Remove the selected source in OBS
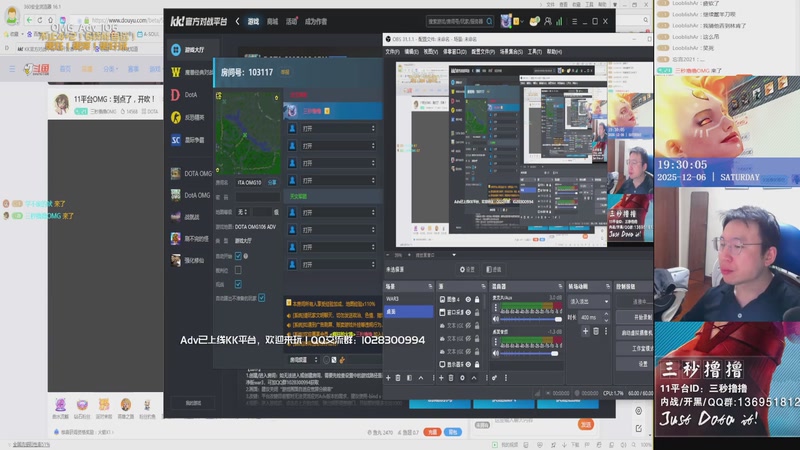Image resolution: width=800 pixels, height=450 pixels. [451, 378]
